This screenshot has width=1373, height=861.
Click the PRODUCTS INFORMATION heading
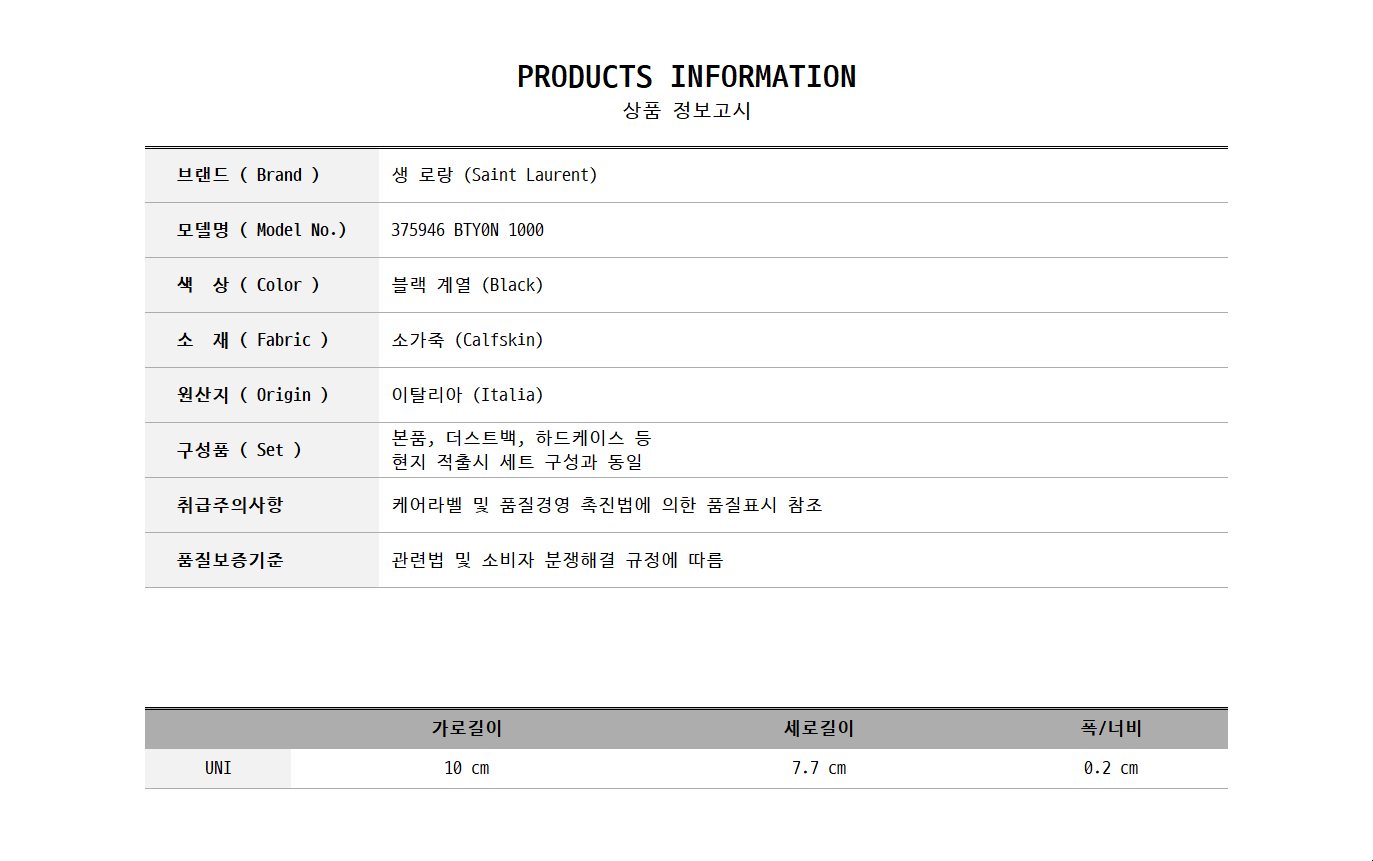coord(686,77)
